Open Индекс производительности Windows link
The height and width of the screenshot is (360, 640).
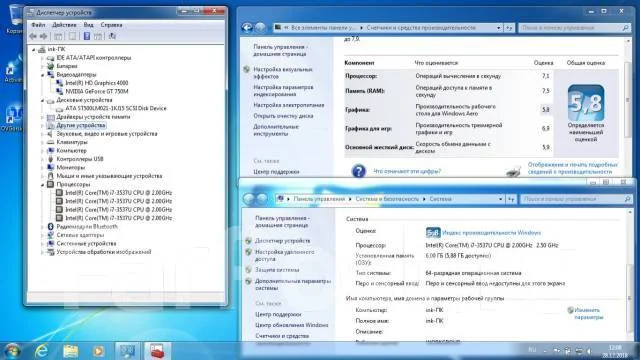(491, 233)
